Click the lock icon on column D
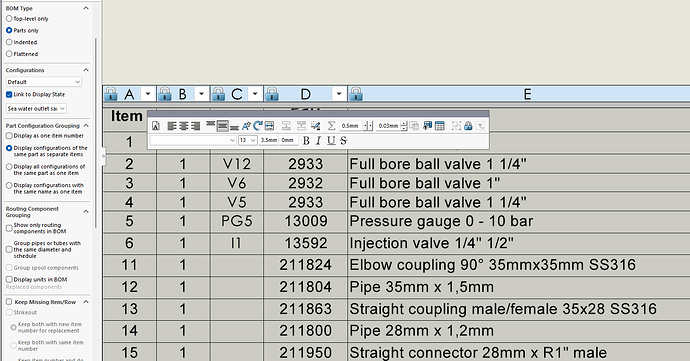 [x=272, y=94]
